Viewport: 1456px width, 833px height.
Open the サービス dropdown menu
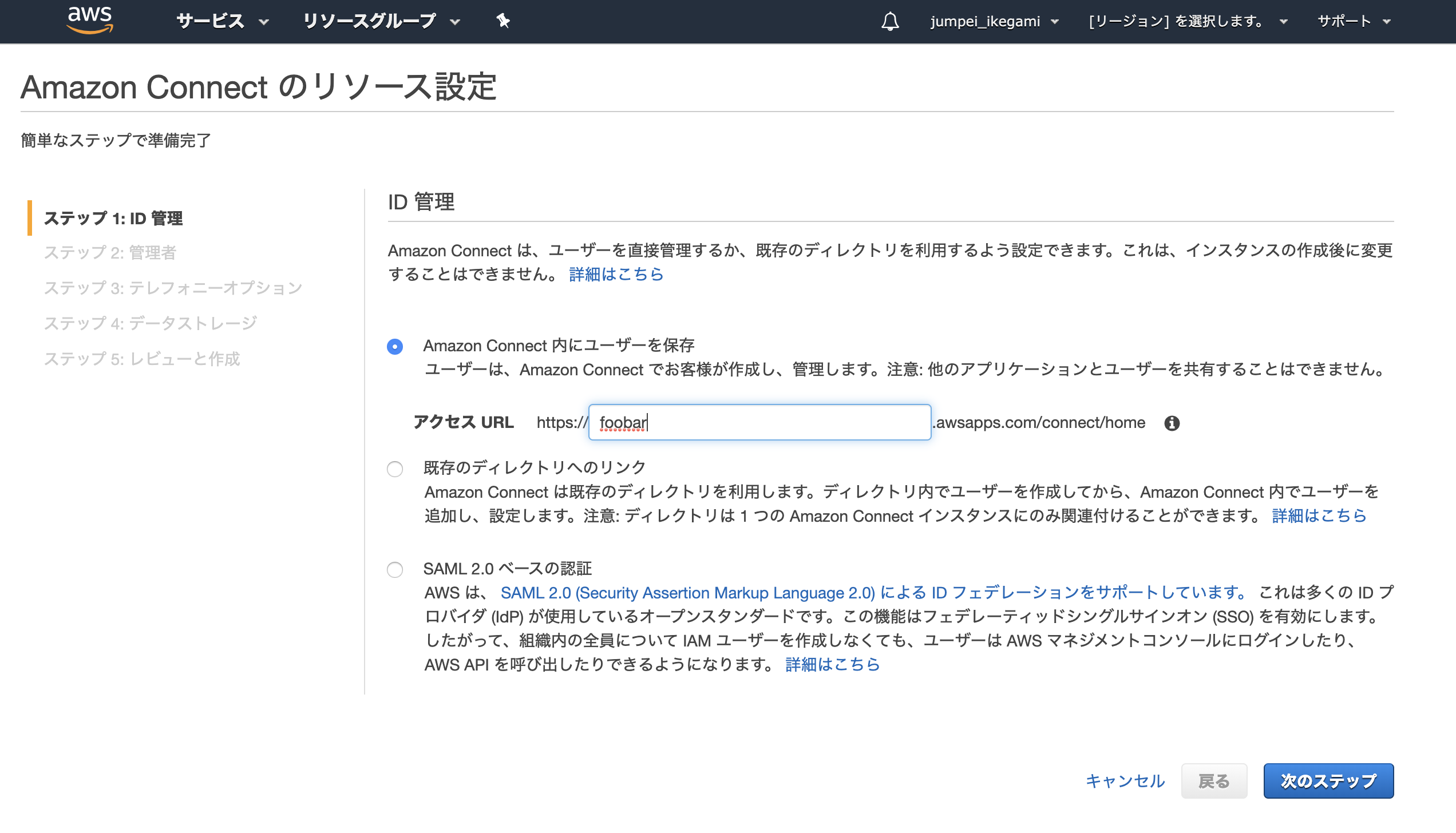pyautogui.click(x=223, y=22)
